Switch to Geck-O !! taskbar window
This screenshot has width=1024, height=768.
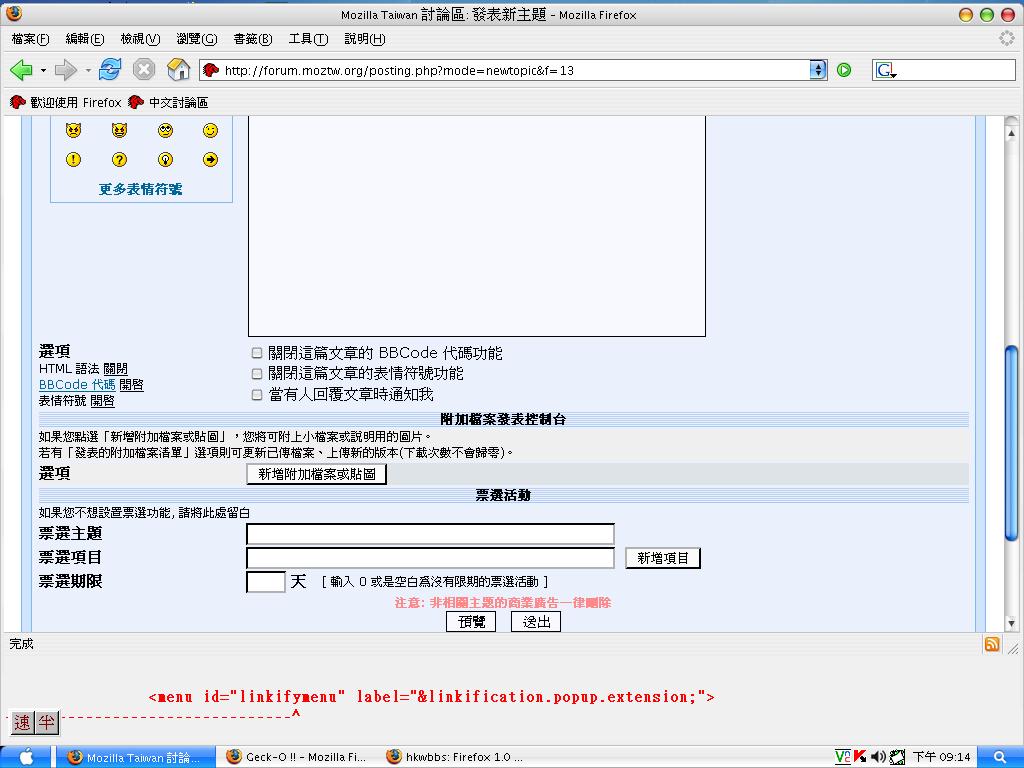(296, 757)
